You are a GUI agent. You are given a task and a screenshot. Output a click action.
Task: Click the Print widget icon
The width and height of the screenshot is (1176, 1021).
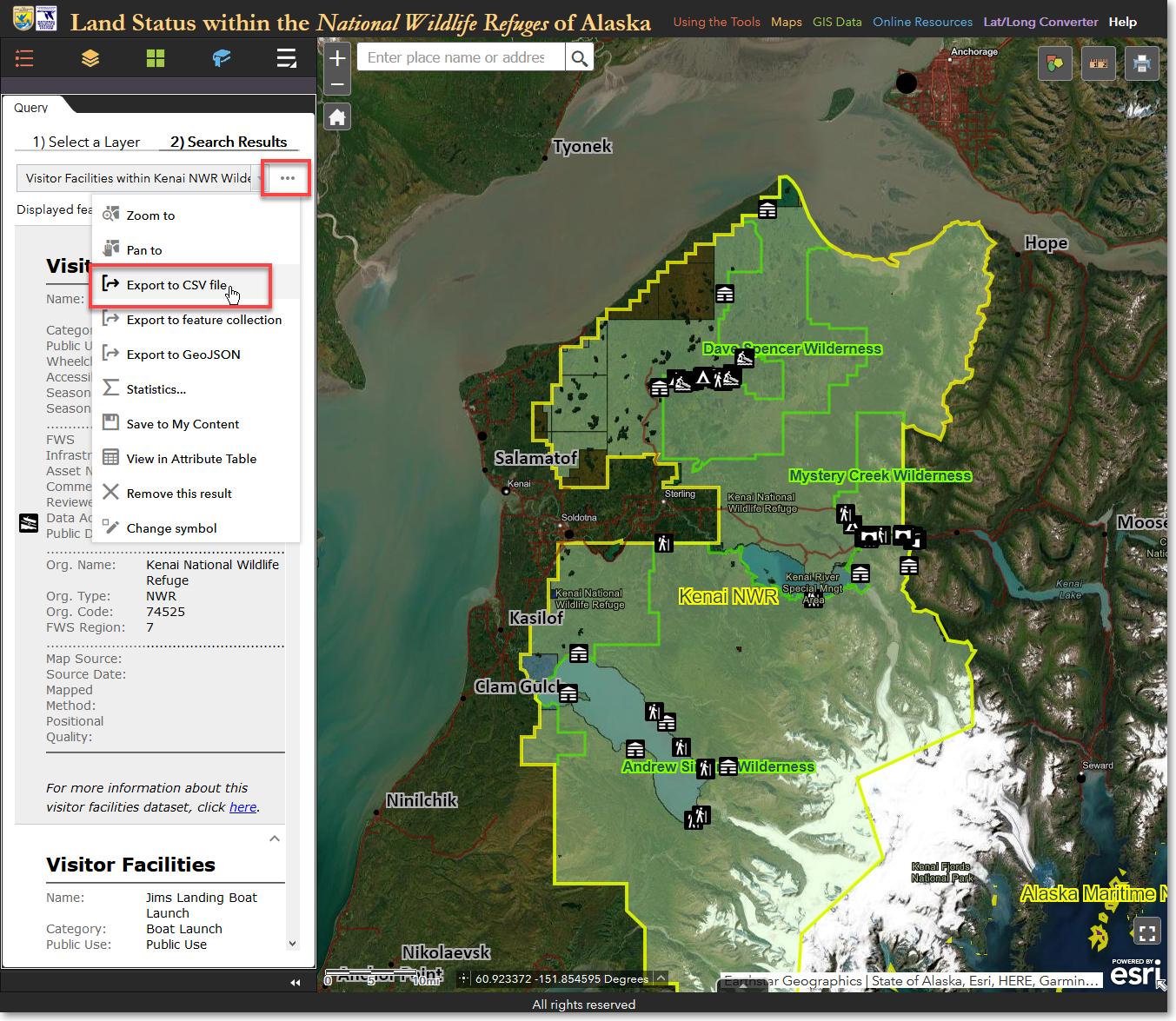[1142, 63]
